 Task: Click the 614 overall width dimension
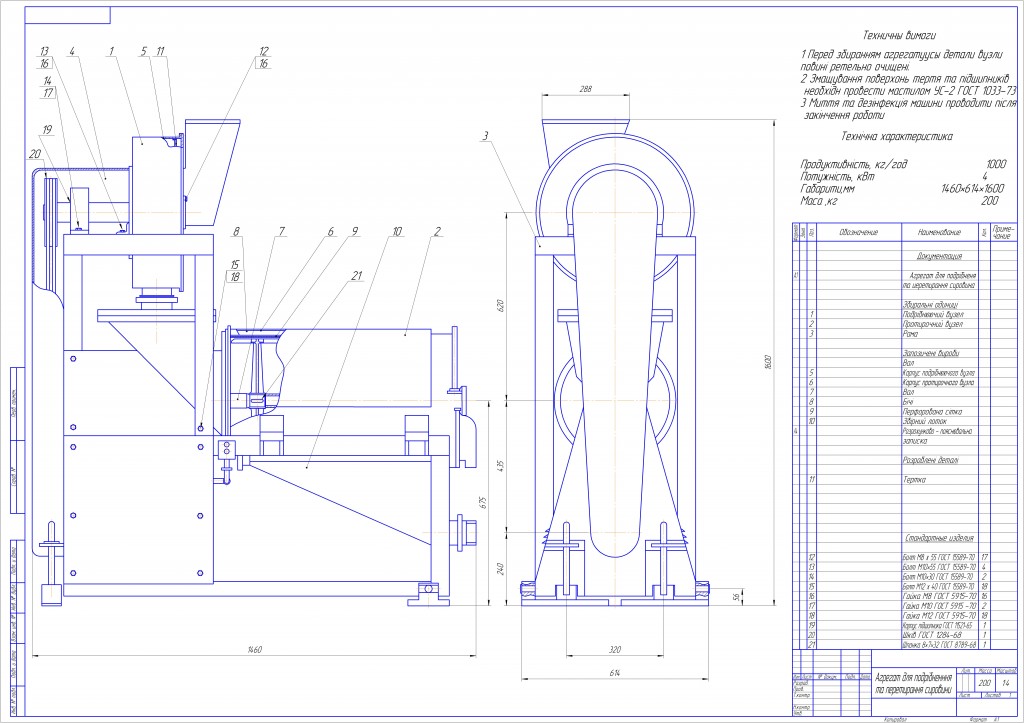point(616,674)
